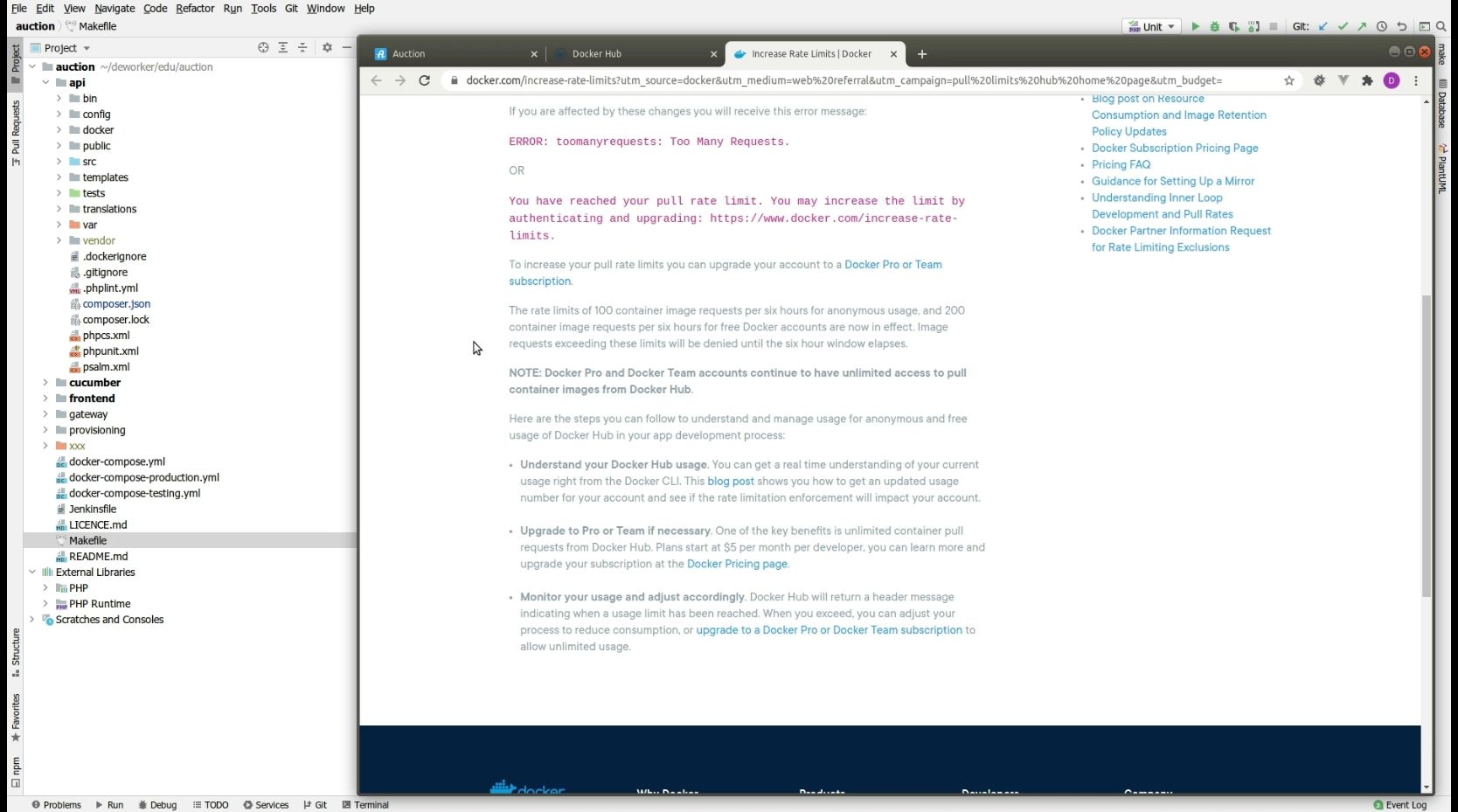Click the Git update project arrow icon
1458x812 pixels.
[1323, 26]
